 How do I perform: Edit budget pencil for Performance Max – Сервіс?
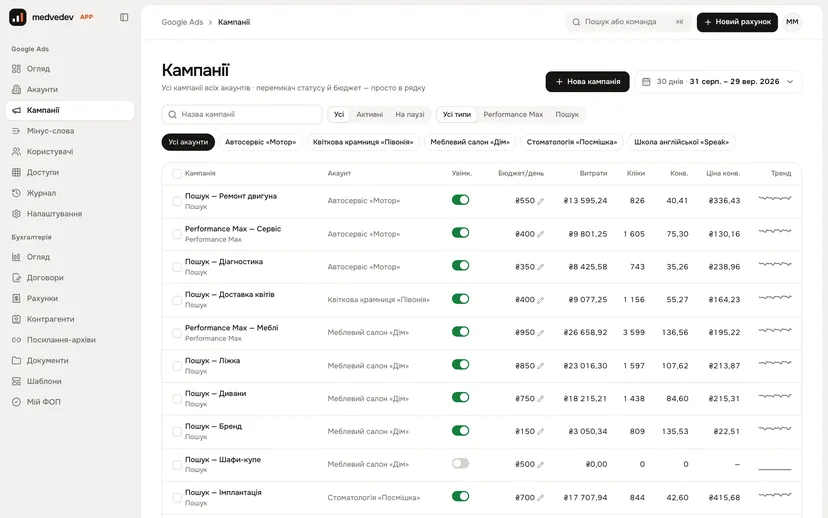541,234
